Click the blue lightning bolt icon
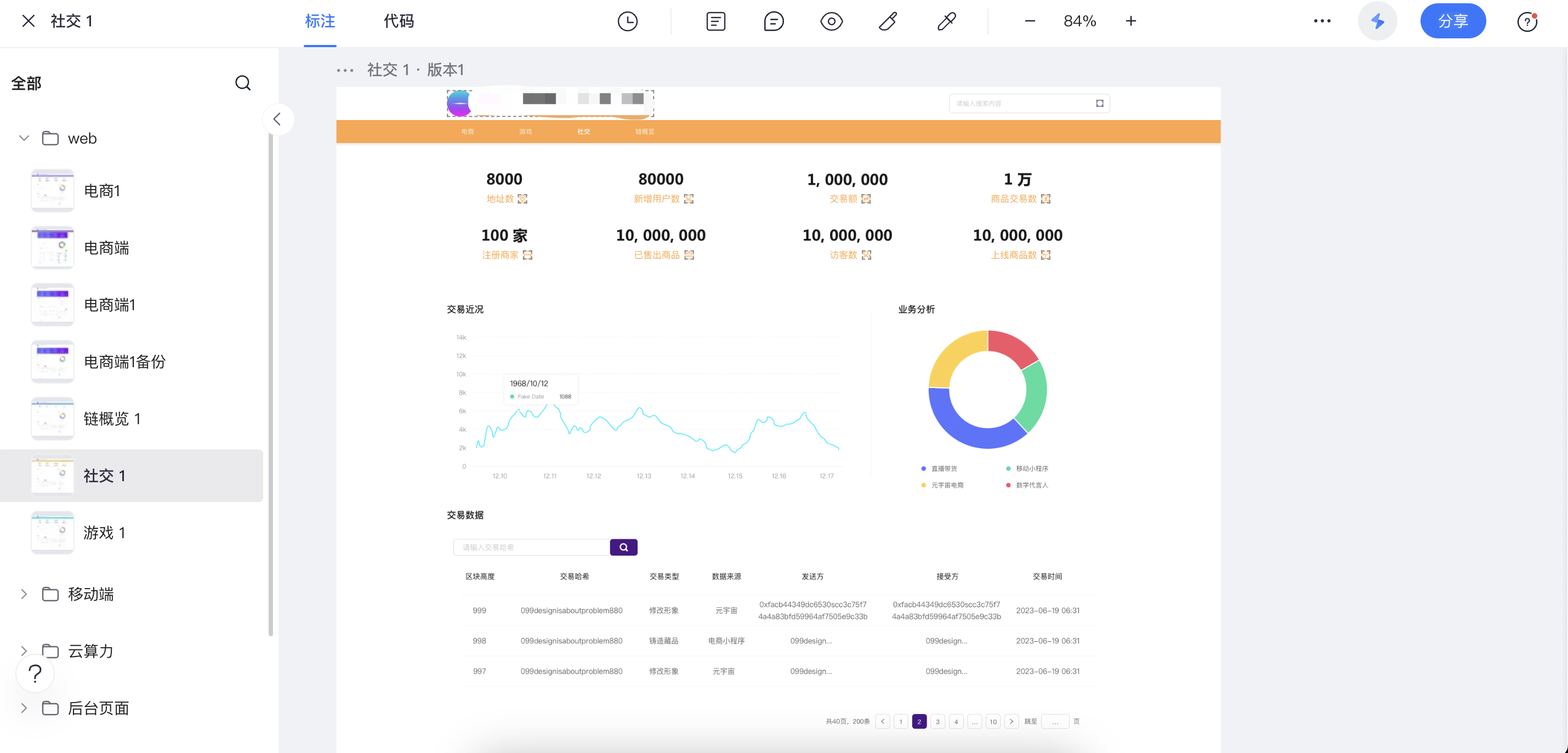Viewport: 1568px width, 753px height. 1377,21
